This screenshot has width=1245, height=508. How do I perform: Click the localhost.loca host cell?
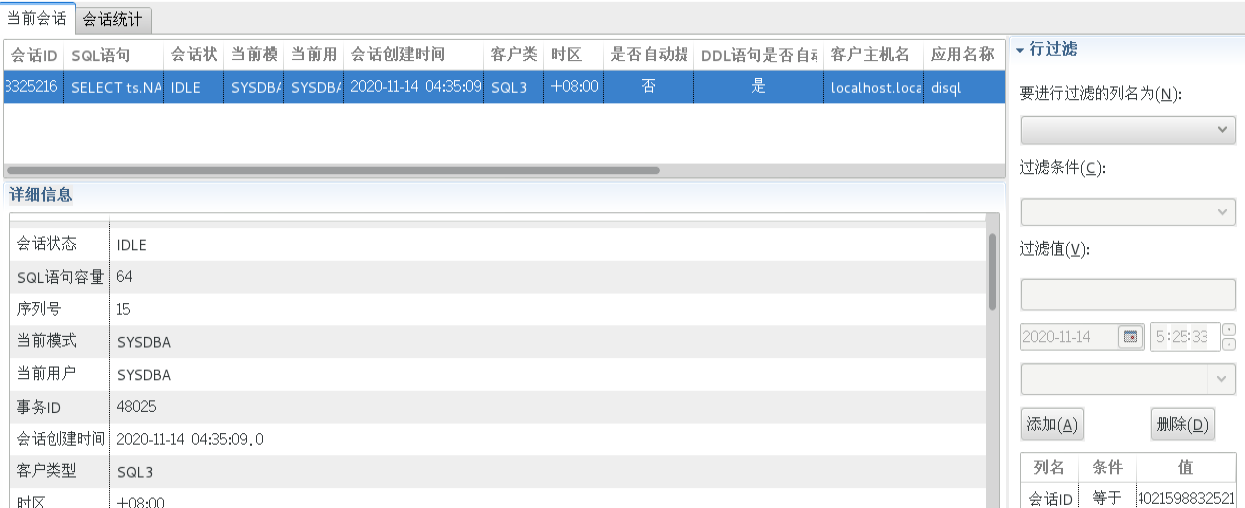[x=874, y=87]
